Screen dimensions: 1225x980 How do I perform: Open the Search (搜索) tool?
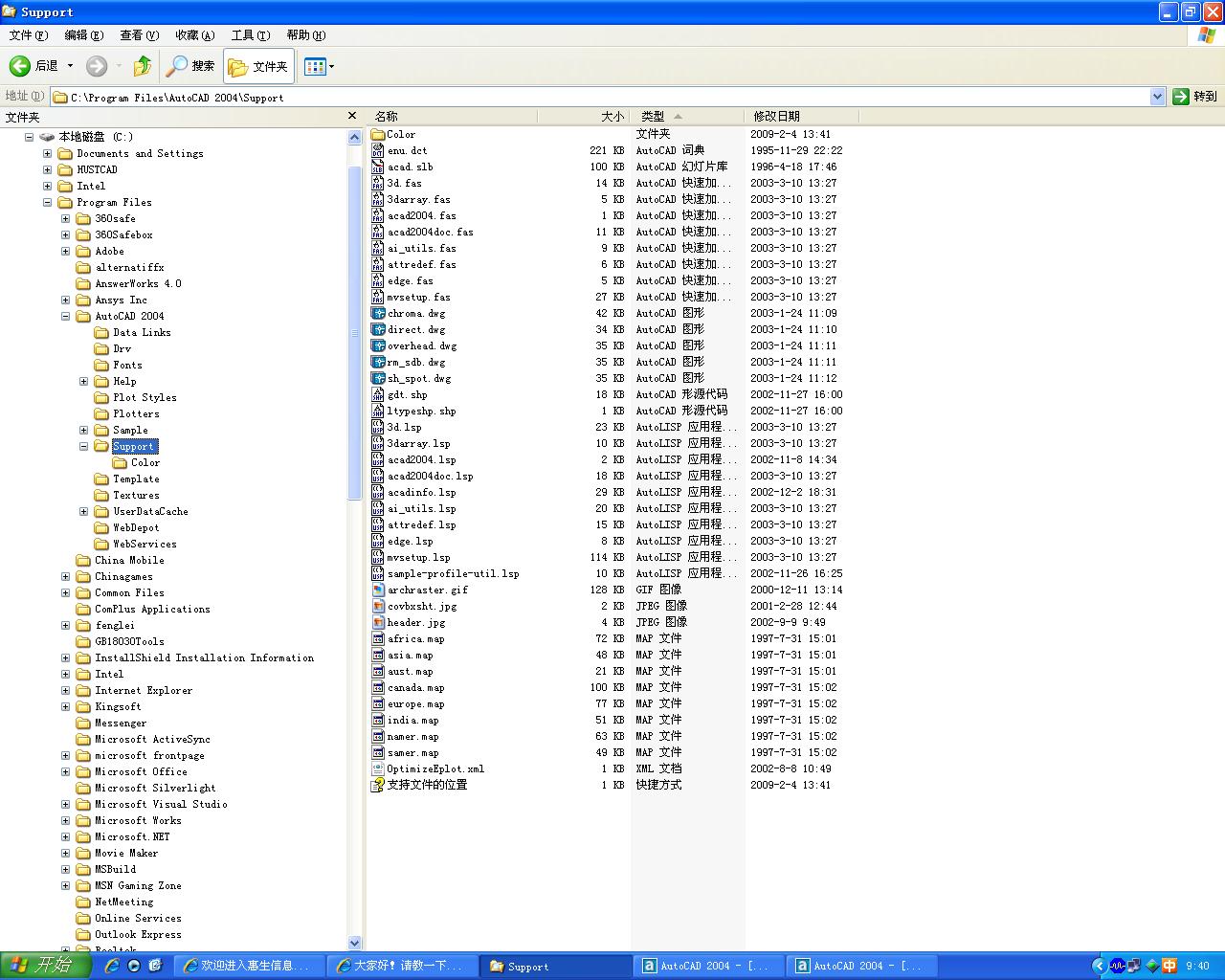click(190, 66)
